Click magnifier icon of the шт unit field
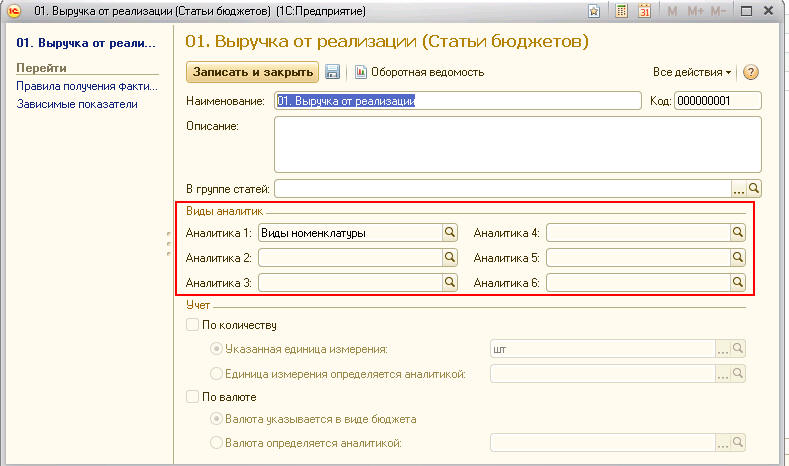This screenshot has width=789, height=466. click(x=738, y=349)
